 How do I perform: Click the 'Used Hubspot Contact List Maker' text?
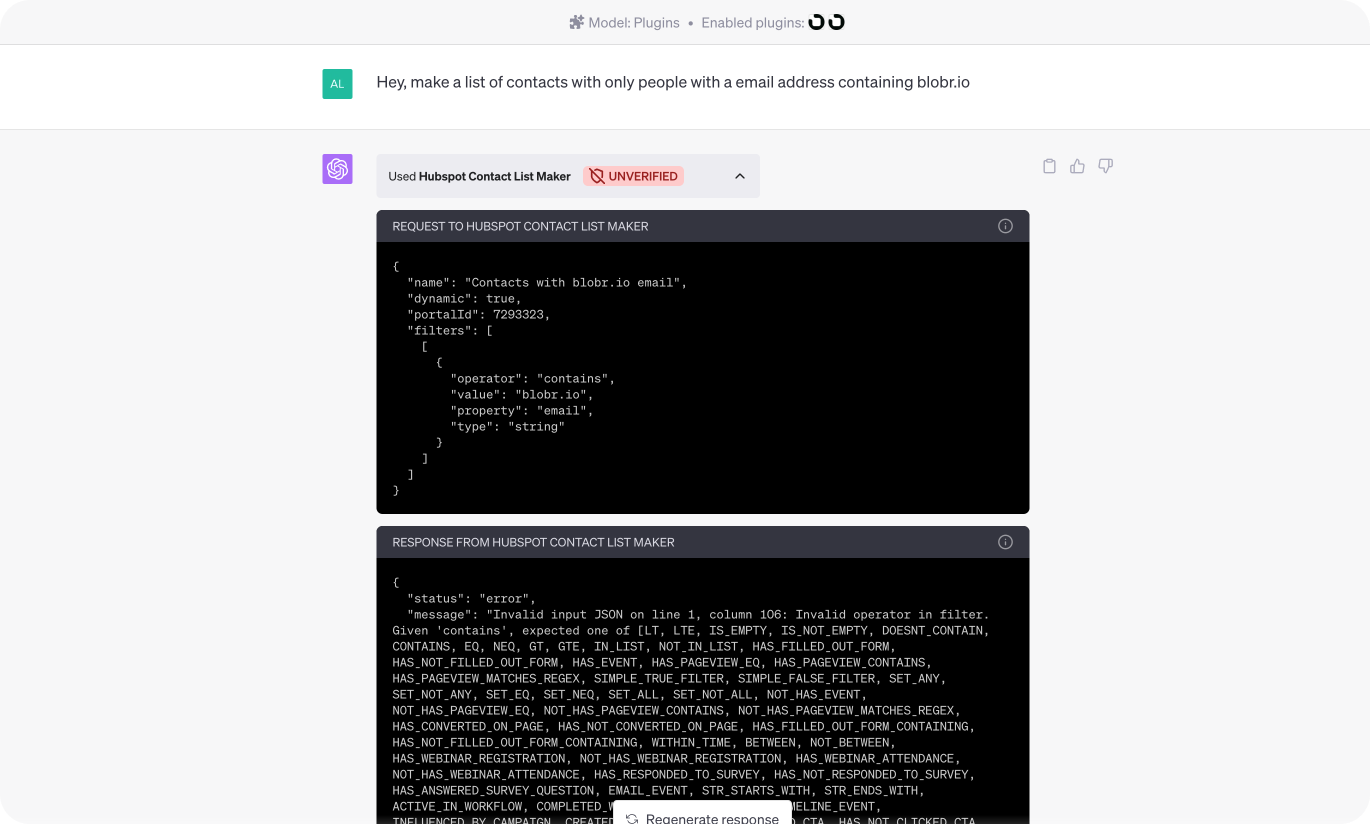479,176
